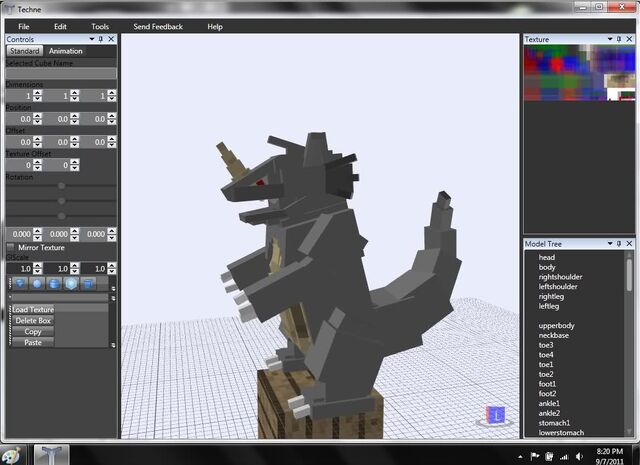This screenshot has height=465, width=640.
Task: Increase the third Offset value
Action: [111, 139]
